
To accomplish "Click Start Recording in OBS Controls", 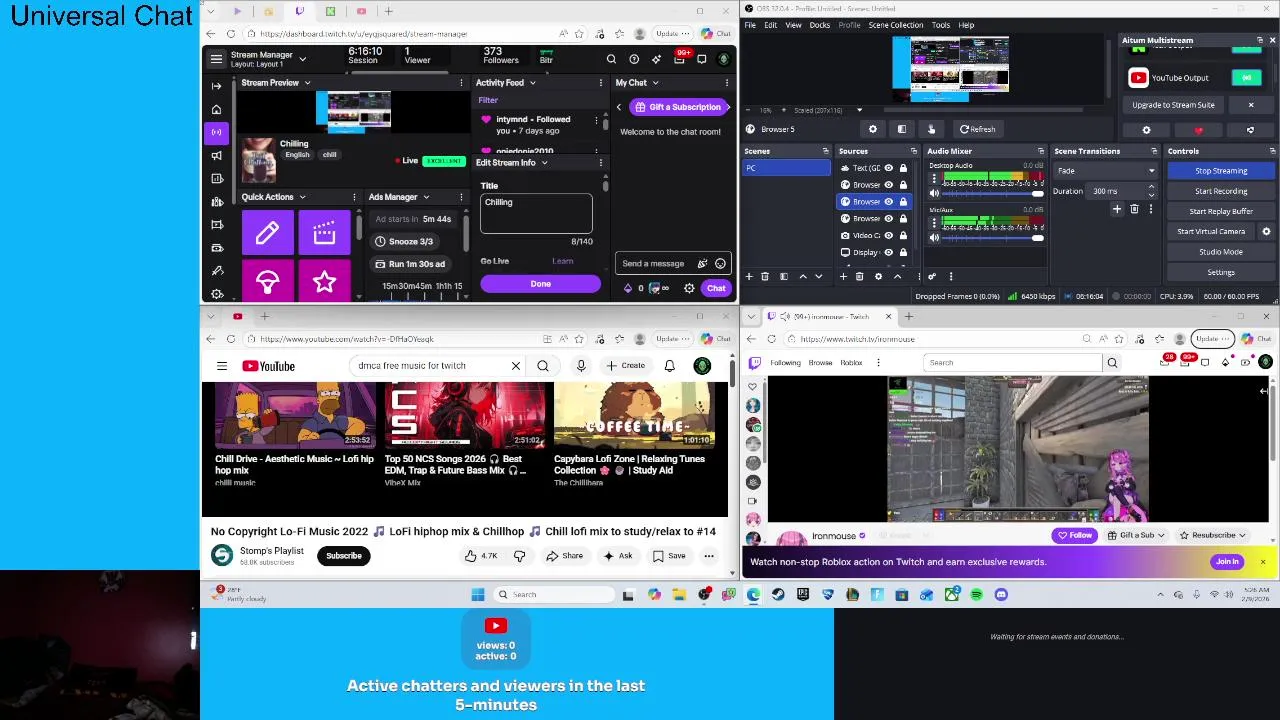I will pyautogui.click(x=1221, y=191).
